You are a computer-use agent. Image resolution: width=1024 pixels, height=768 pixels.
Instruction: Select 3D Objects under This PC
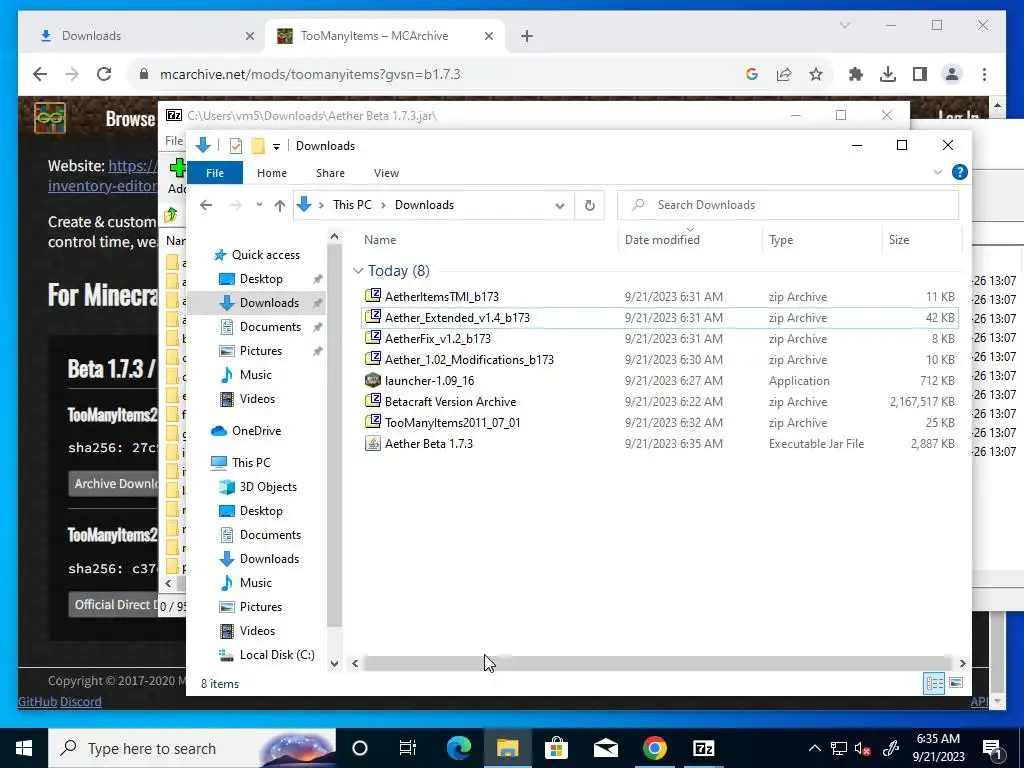(268, 487)
